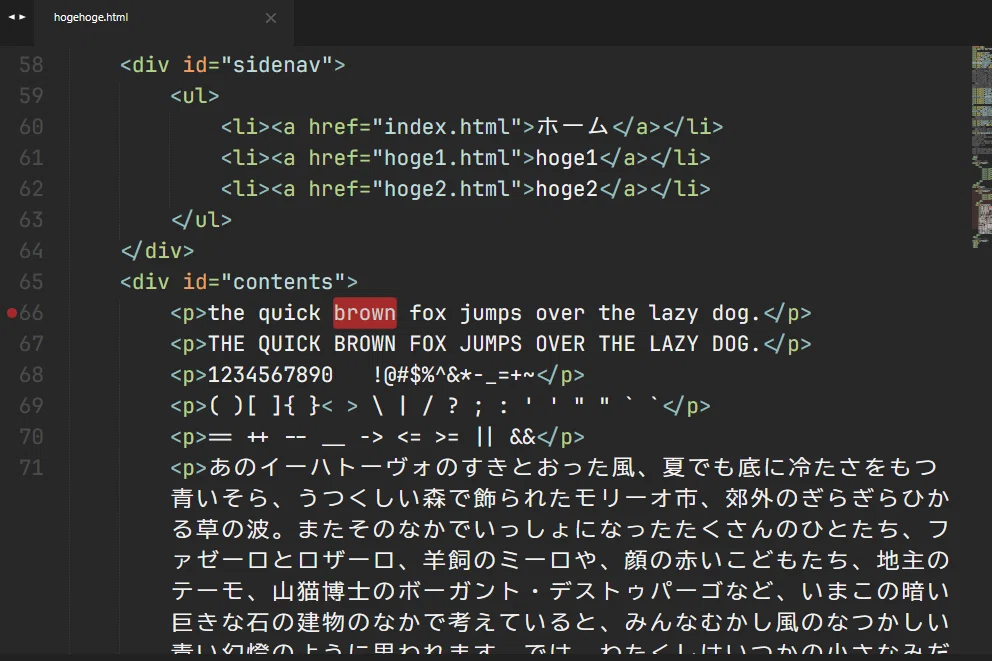Click line number 71 in the gutter
The width and height of the screenshot is (992, 661).
(32, 467)
